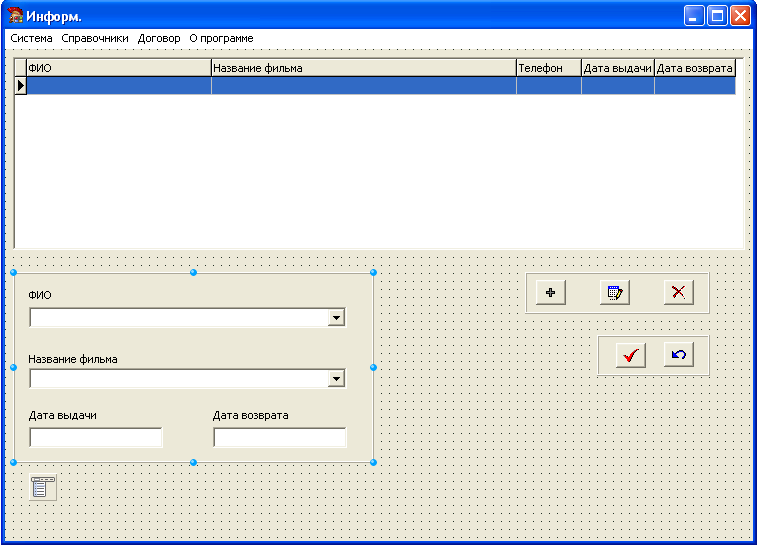758x546 pixels.
Task: Open the Название фильма dropdown arrow
Action: 336,379
